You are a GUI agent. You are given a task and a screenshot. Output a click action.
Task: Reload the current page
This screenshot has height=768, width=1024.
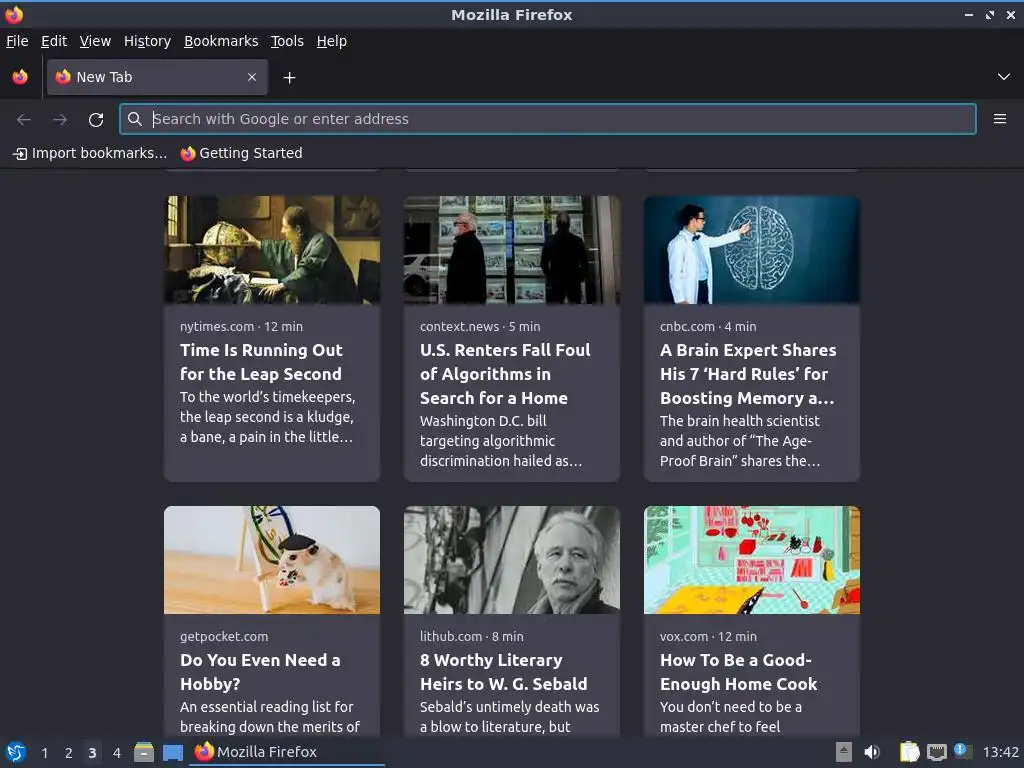point(96,120)
